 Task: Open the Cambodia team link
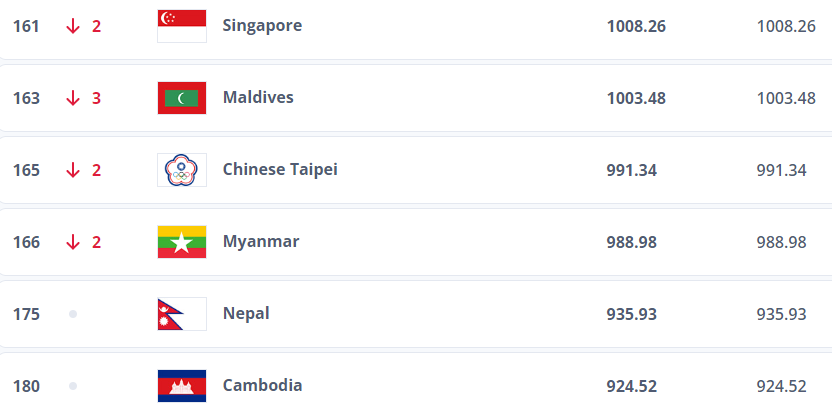pyautogui.click(x=262, y=385)
